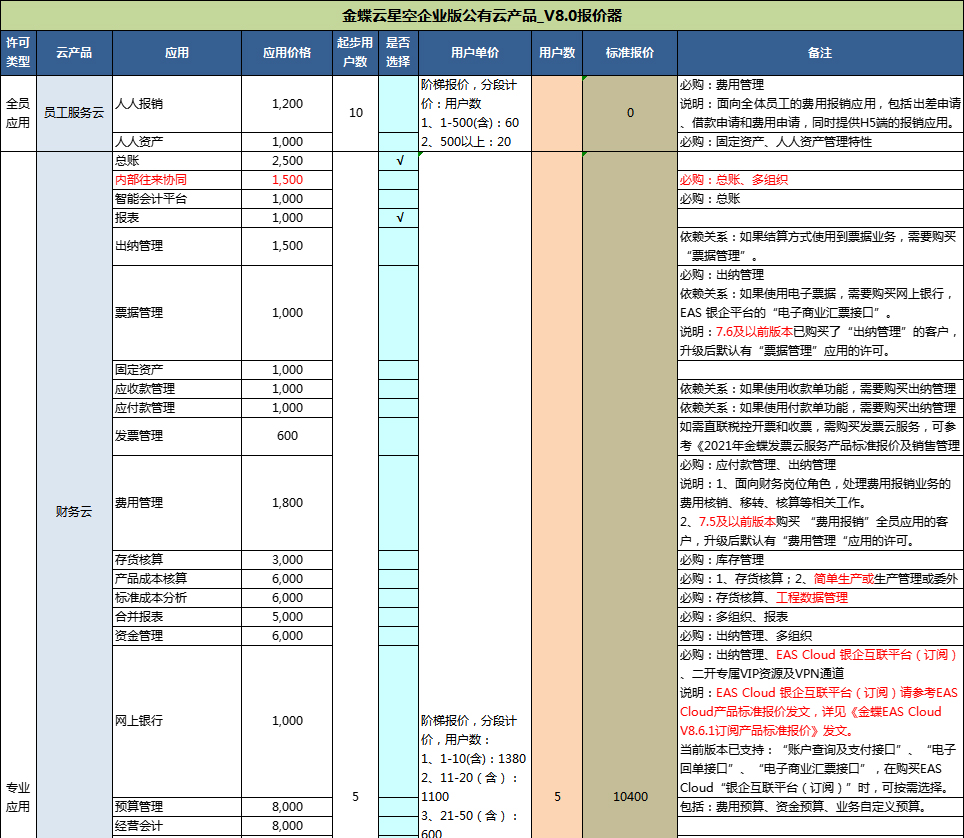Image resolution: width=964 pixels, height=838 pixels.
Task: Select the 起步用户数 header cell
Action: (355, 53)
